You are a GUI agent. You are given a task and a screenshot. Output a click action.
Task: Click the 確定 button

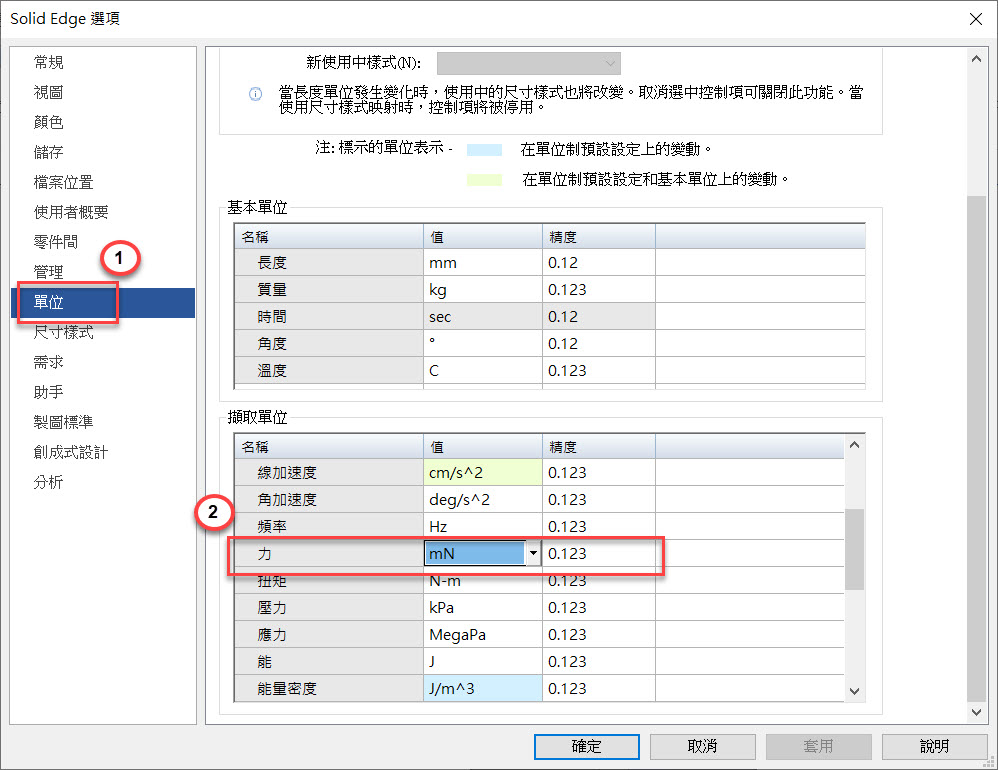coord(586,746)
